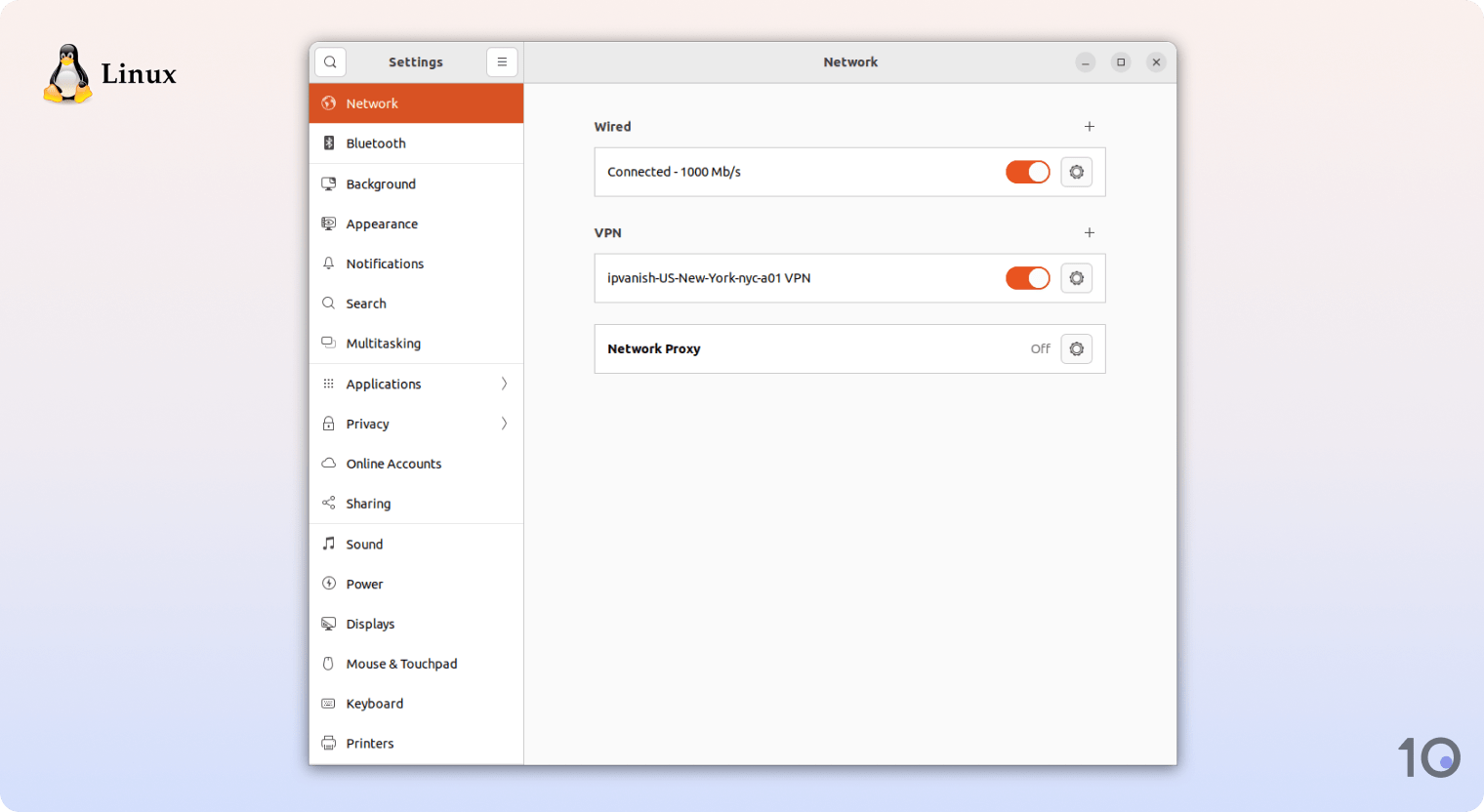Toggle the ipvanish VPN switch off
The width and height of the screenshot is (1484, 812).
pos(1028,278)
